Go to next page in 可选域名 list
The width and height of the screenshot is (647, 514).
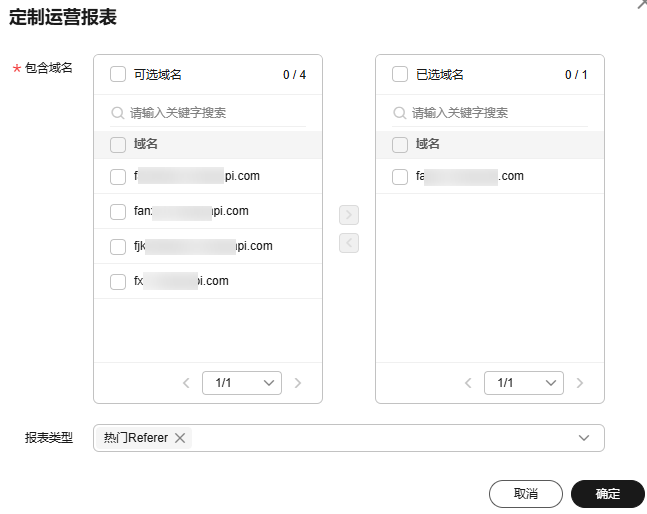(x=298, y=383)
